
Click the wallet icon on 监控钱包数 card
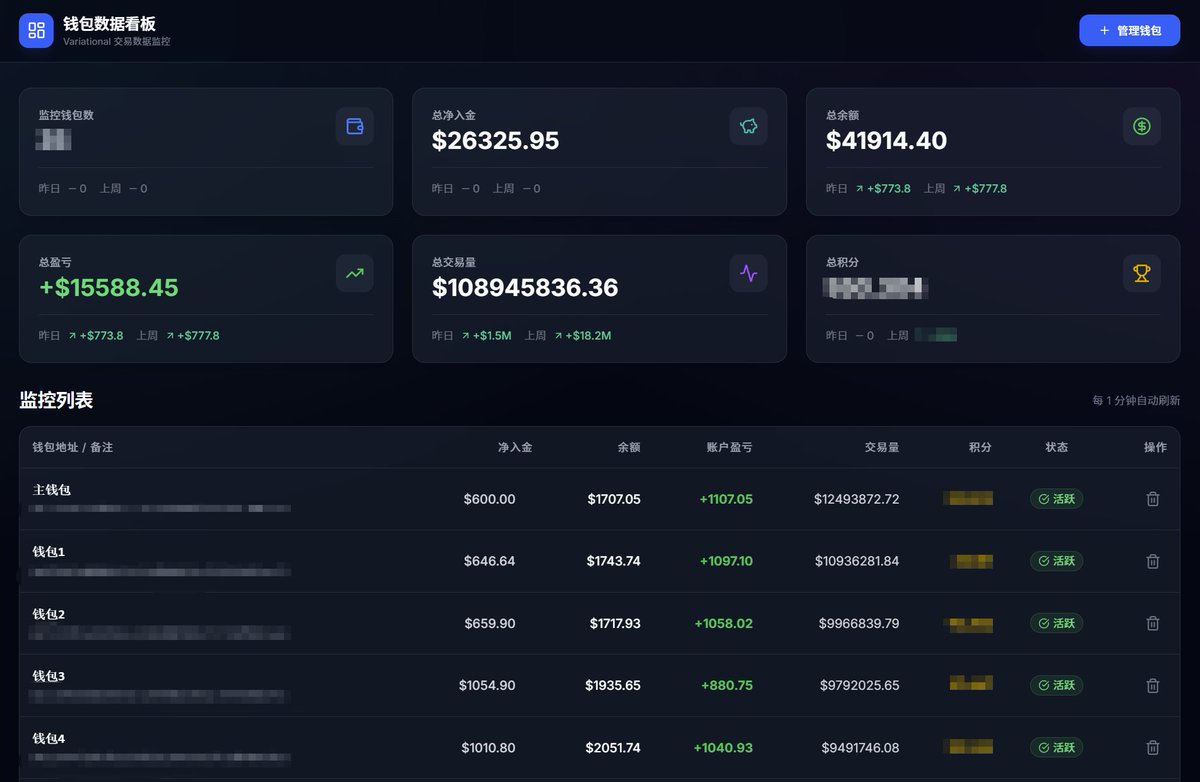[355, 126]
